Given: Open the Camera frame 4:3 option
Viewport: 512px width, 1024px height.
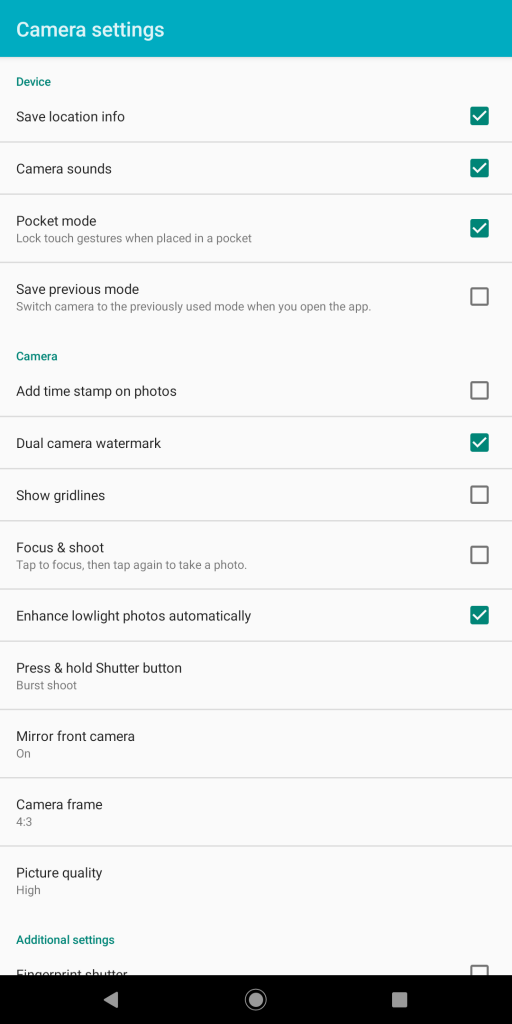Looking at the screenshot, I should coord(256,812).
